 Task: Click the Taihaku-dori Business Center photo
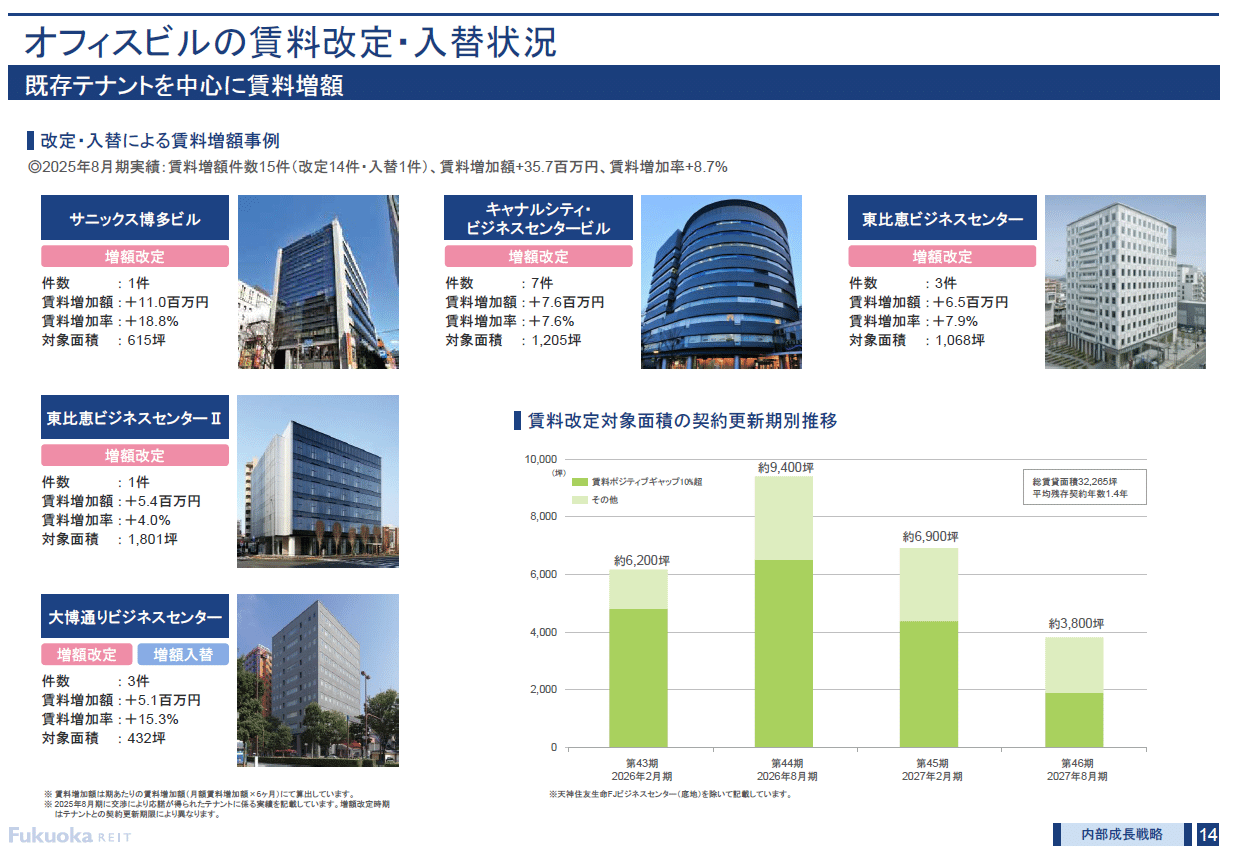[x=317, y=680]
